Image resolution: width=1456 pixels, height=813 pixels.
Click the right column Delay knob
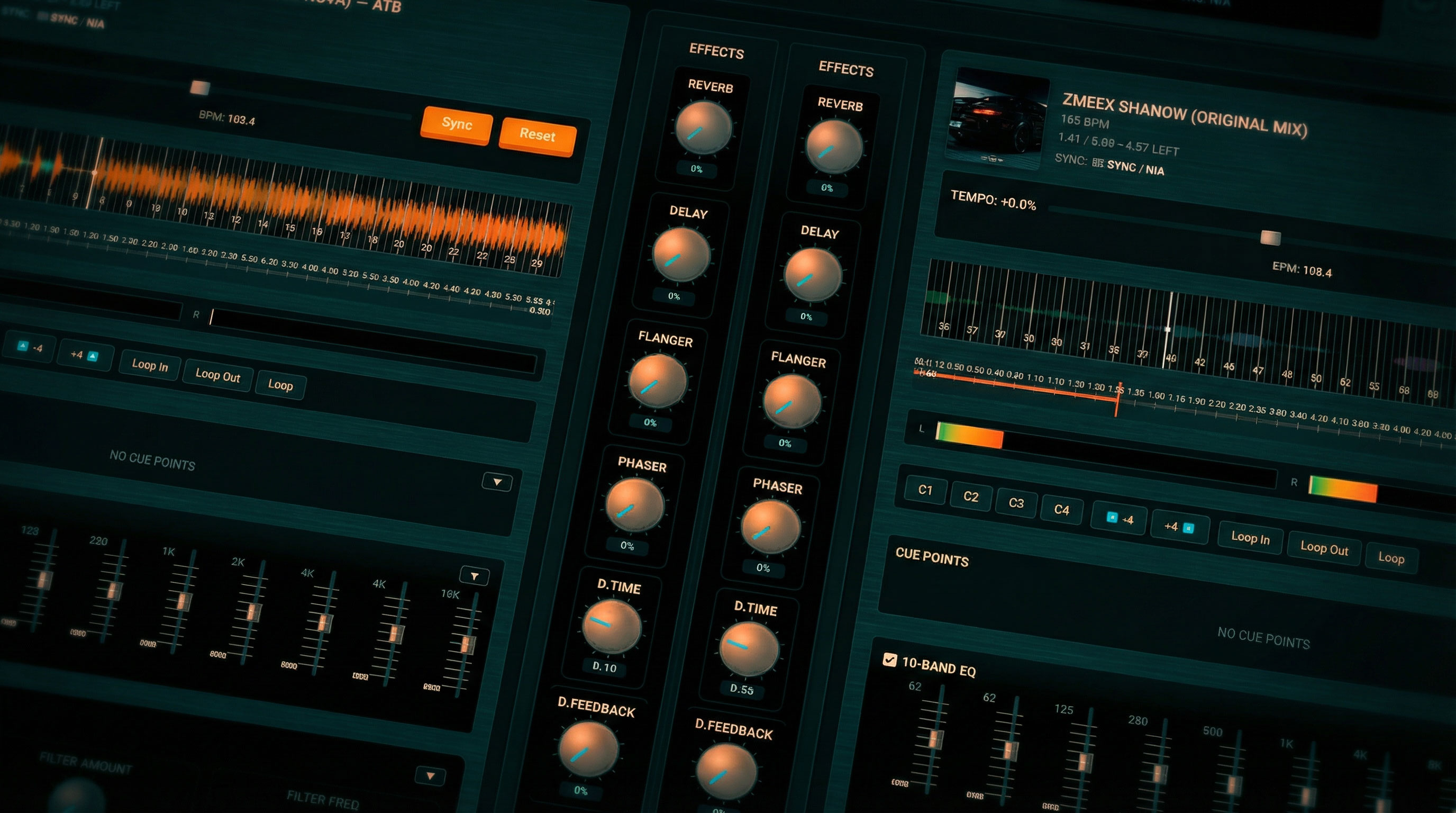pos(812,275)
